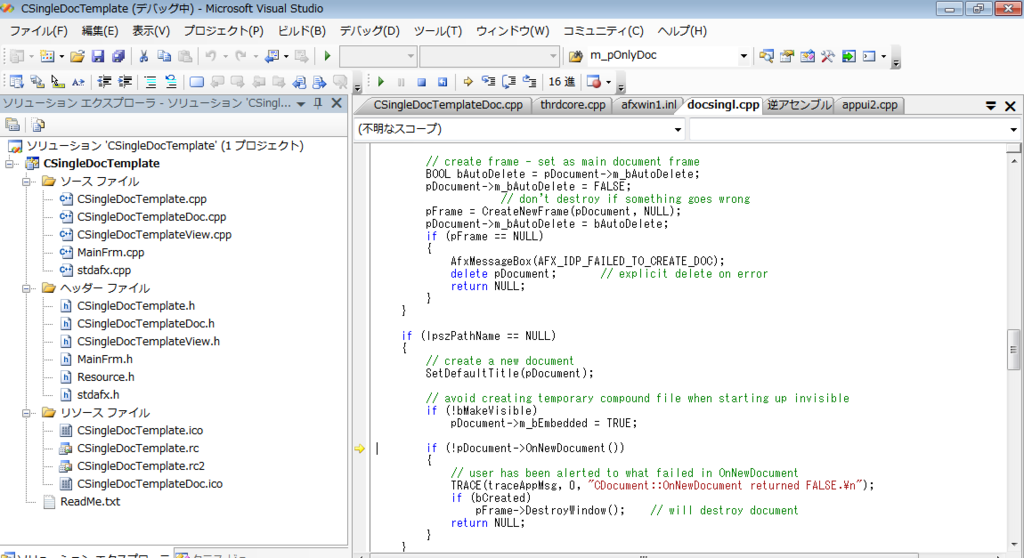Viewport: 1024px width, 558px height.
Task: Collapse the ヘッダー ファイル folder
Action: 27,288
